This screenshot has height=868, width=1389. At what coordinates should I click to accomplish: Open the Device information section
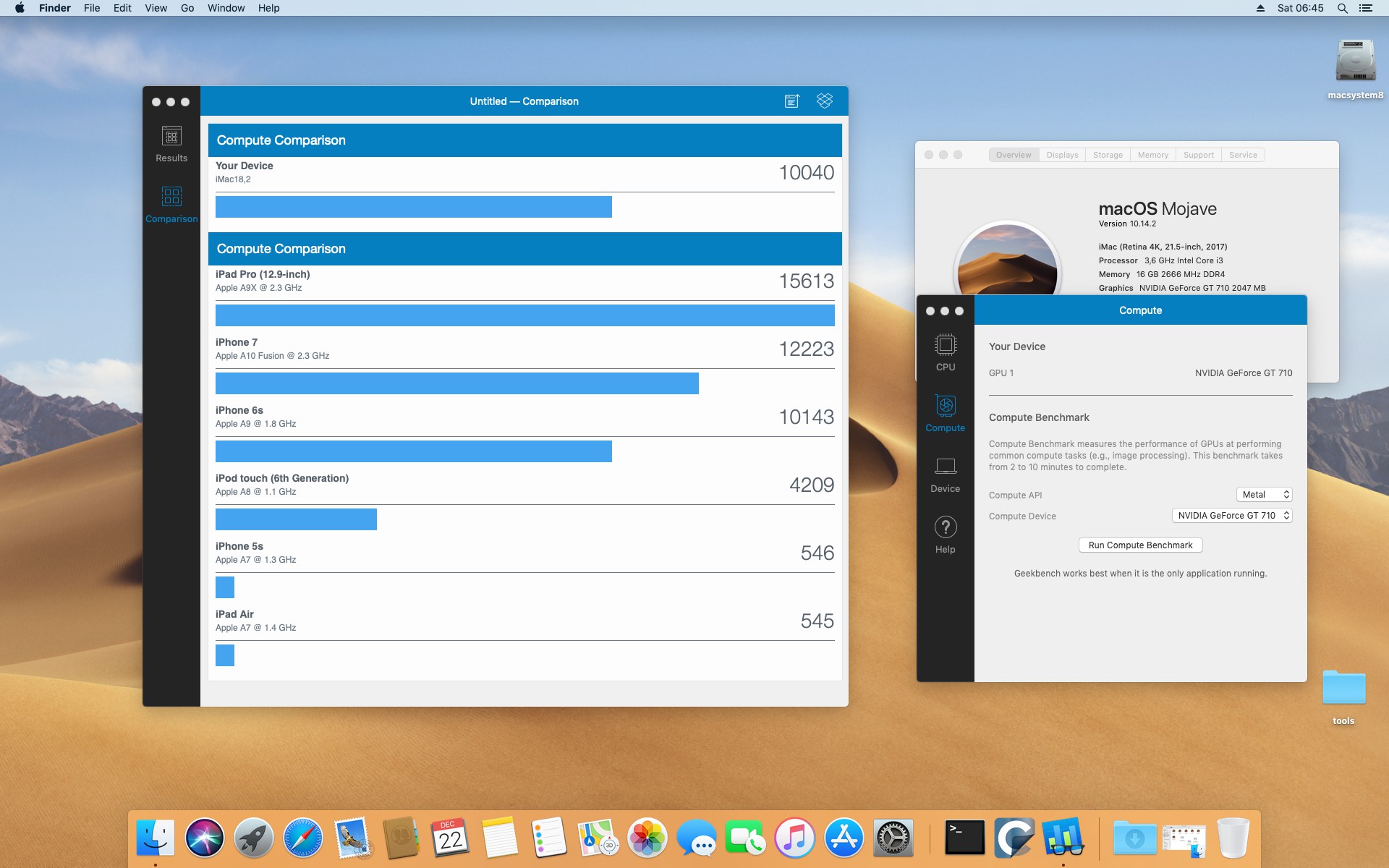pyautogui.click(x=945, y=475)
